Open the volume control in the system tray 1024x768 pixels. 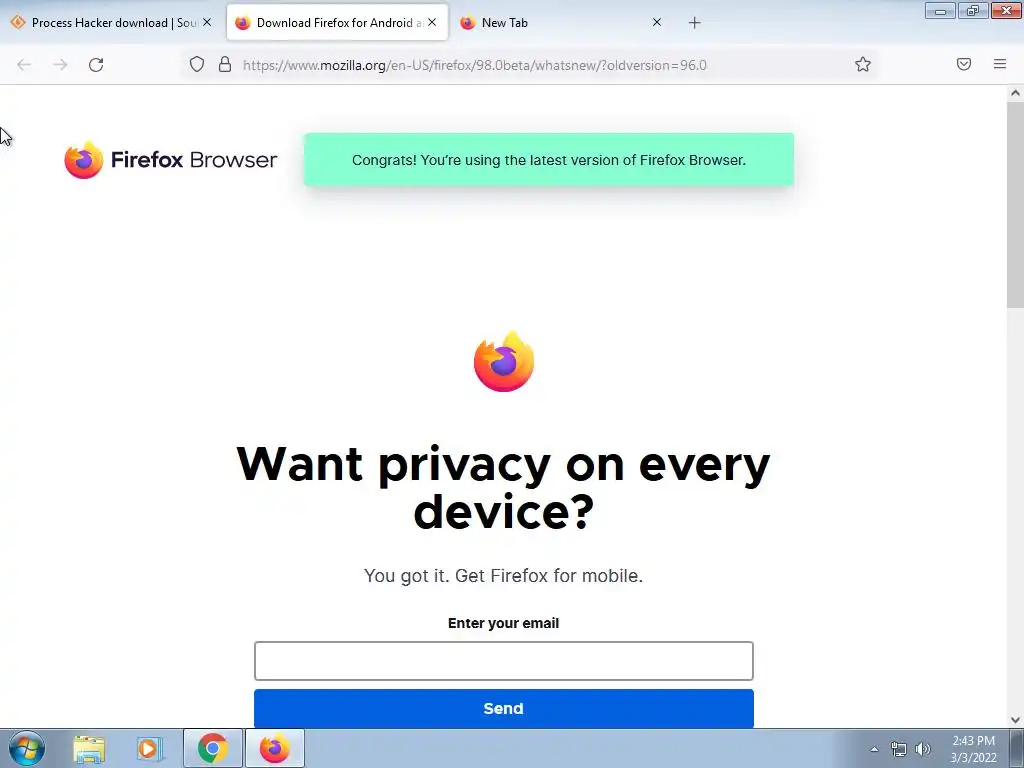pos(923,749)
